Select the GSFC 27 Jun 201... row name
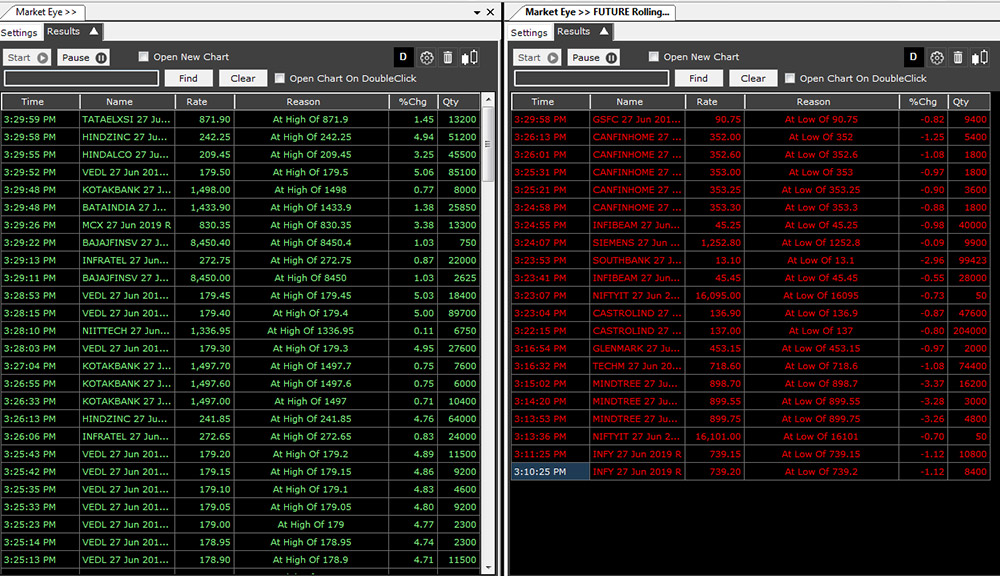 pos(636,119)
